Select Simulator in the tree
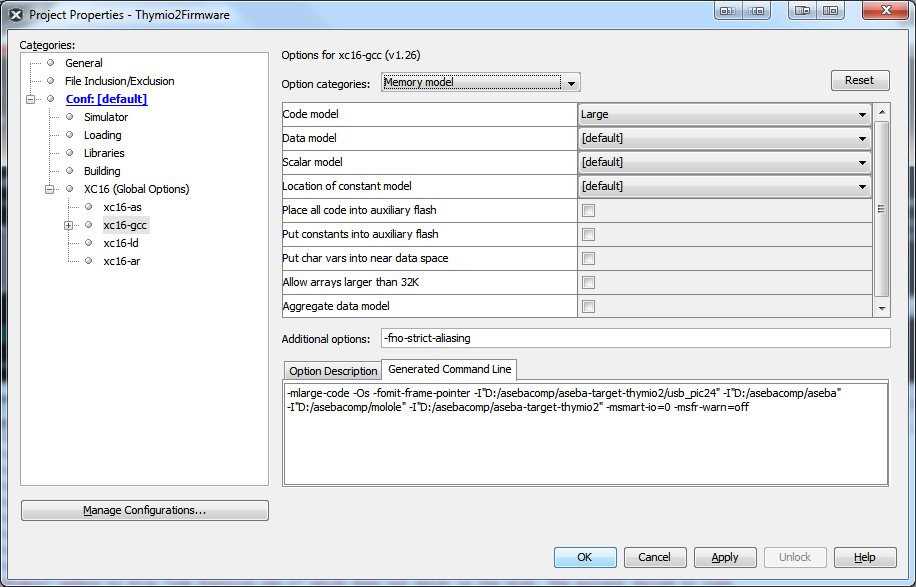The height and width of the screenshot is (587, 916). click(106, 117)
